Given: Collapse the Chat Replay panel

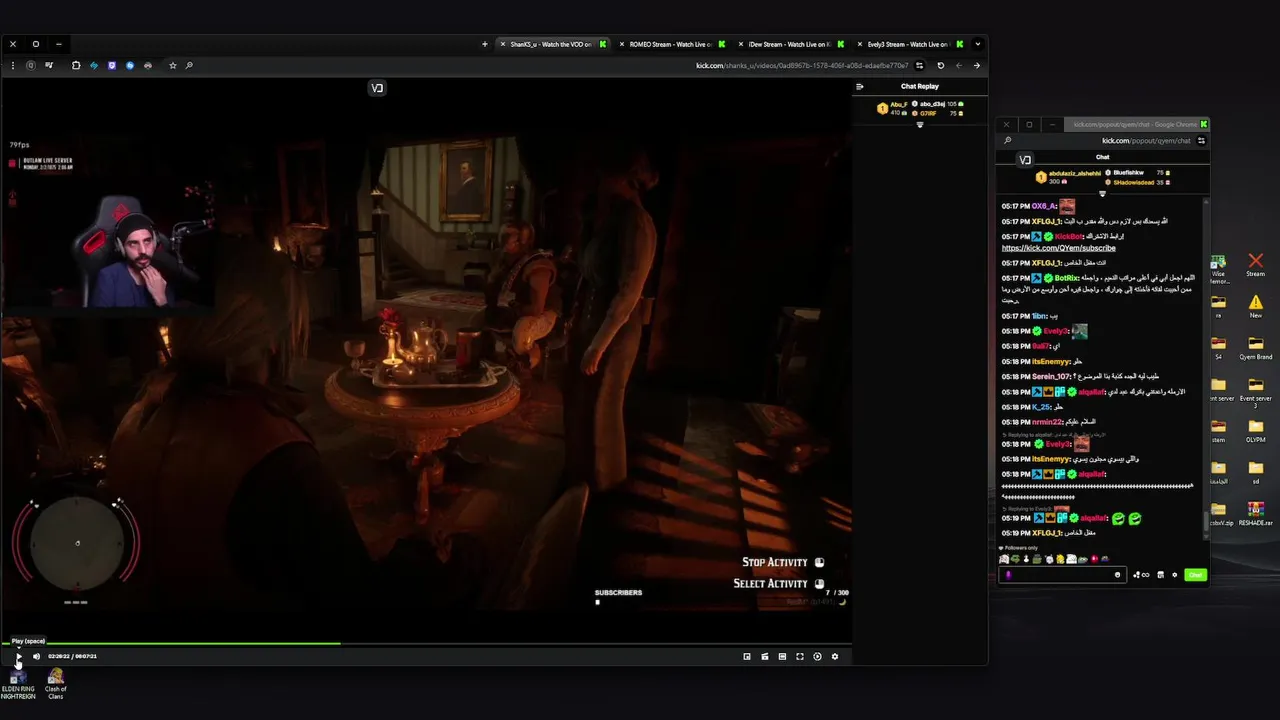Looking at the screenshot, I should (x=859, y=86).
